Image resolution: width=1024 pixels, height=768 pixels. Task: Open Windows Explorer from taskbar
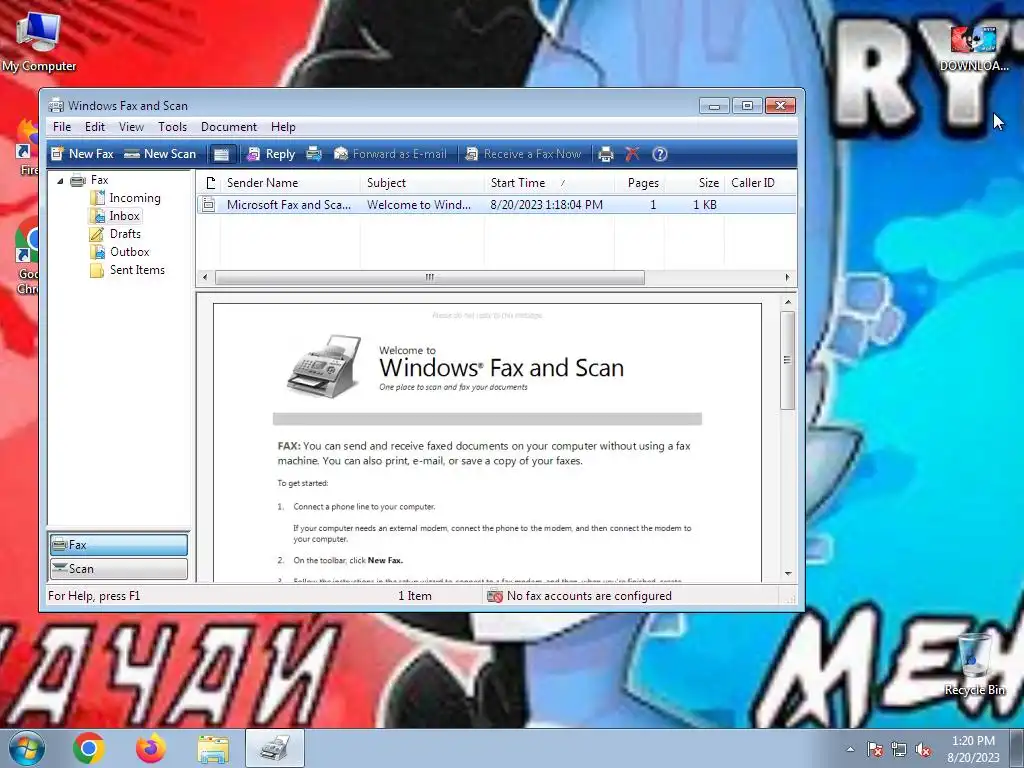pyautogui.click(x=213, y=749)
